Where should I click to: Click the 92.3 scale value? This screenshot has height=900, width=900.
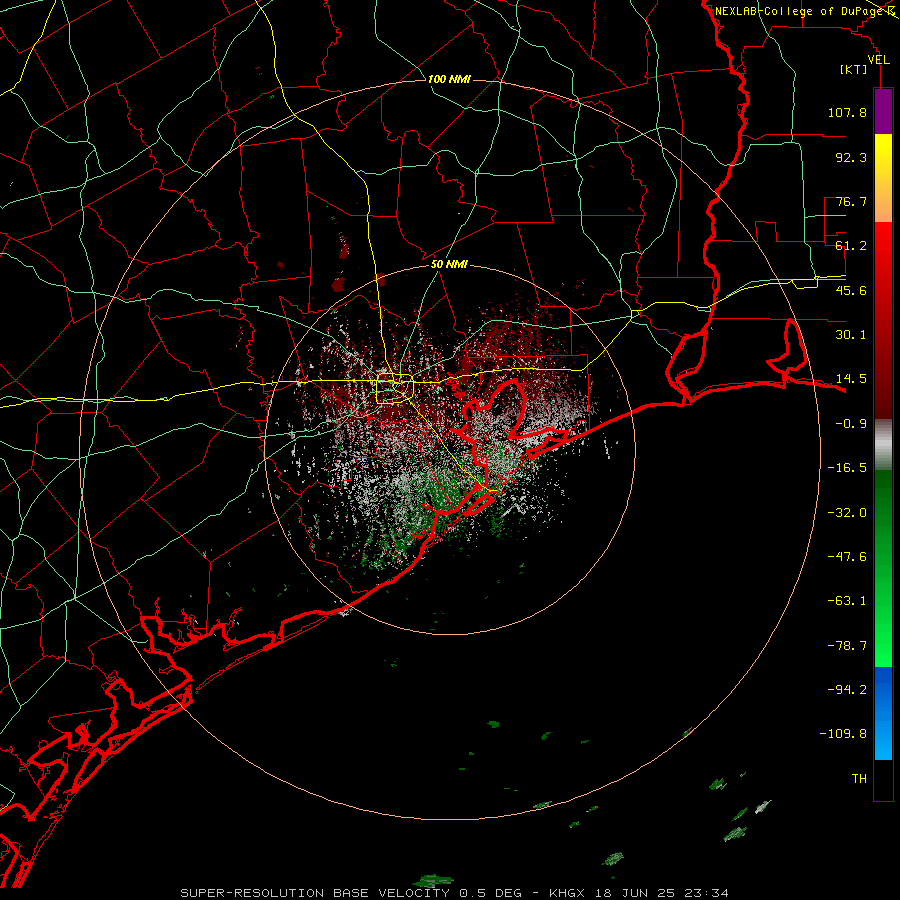[851, 157]
